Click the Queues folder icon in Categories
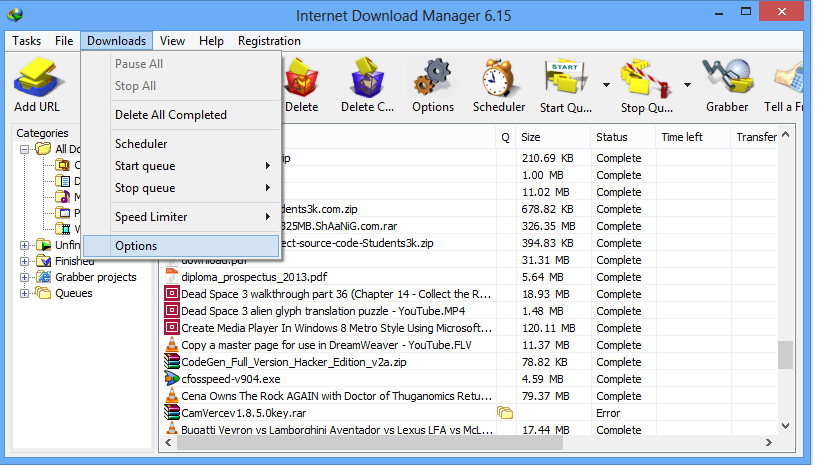 [43, 293]
